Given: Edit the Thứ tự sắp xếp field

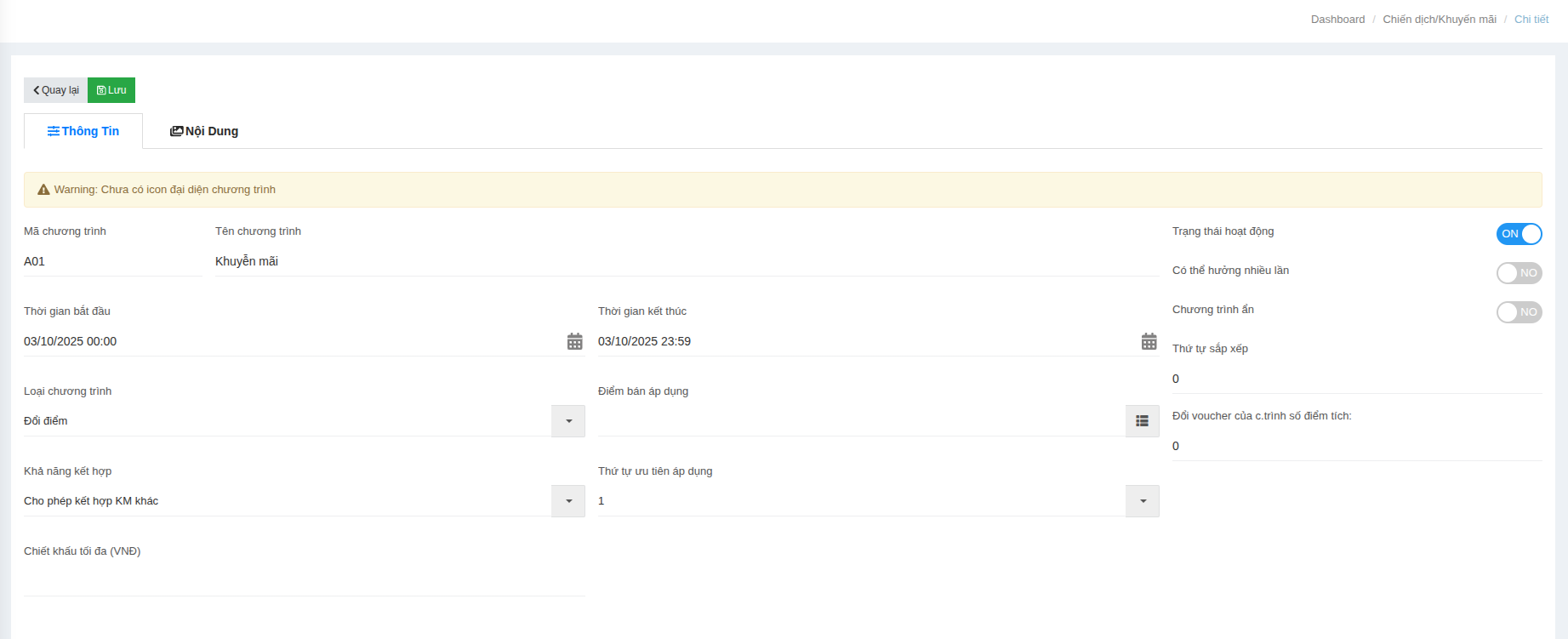Looking at the screenshot, I should coord(1356,379).
